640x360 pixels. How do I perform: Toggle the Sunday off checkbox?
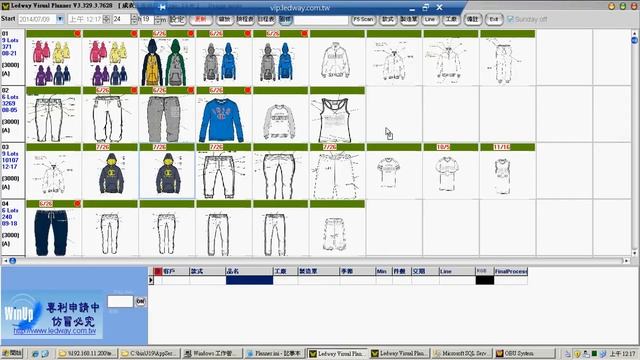pyautogui.click(x=510, y=19)
